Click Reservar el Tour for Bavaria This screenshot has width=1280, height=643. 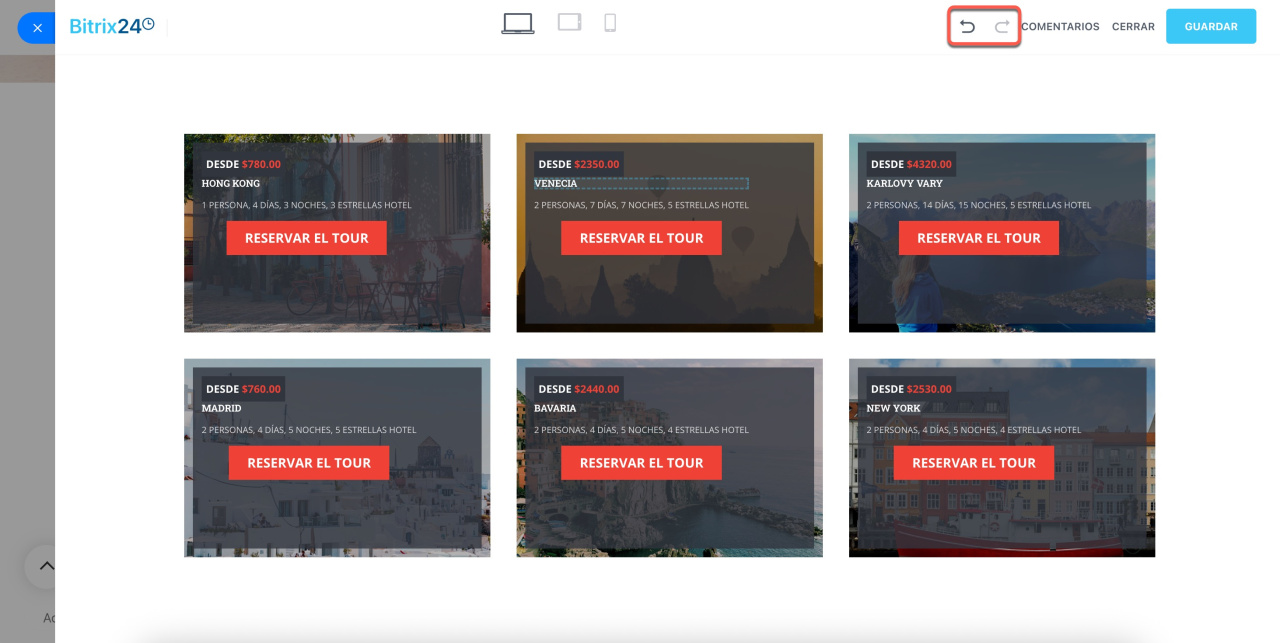(x=641, y=463)
